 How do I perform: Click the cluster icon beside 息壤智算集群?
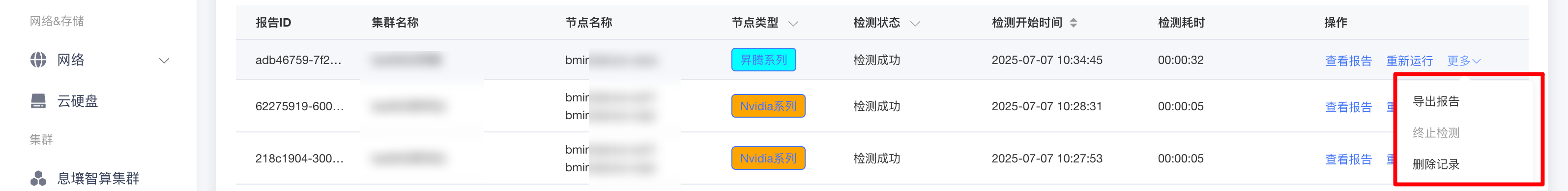38,178
